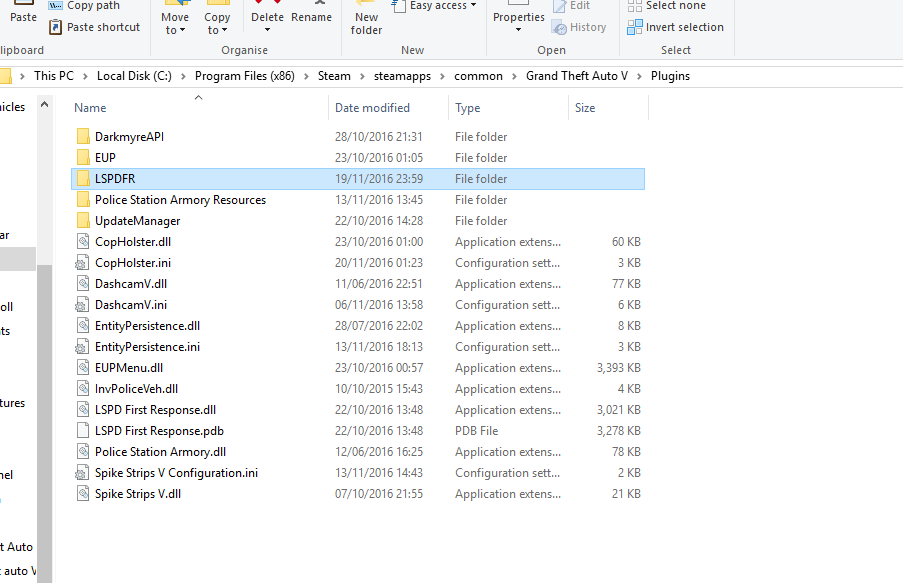
Task: Click the LSPD First Response.dll file icon
Action: pyautogui.click(x=83, y=410)
